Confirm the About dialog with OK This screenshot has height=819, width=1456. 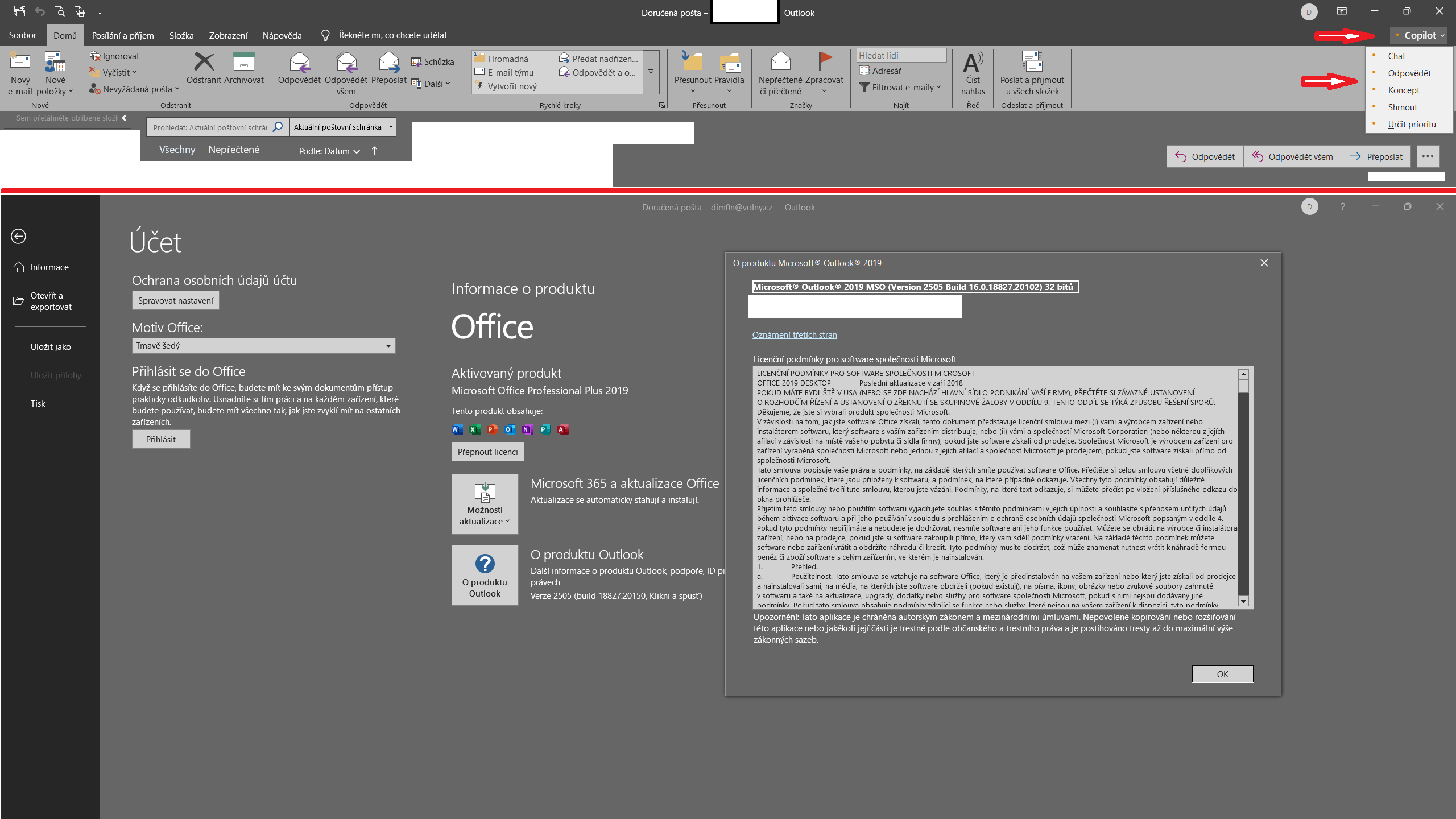pyautogui.click(x=1222, y=674)
